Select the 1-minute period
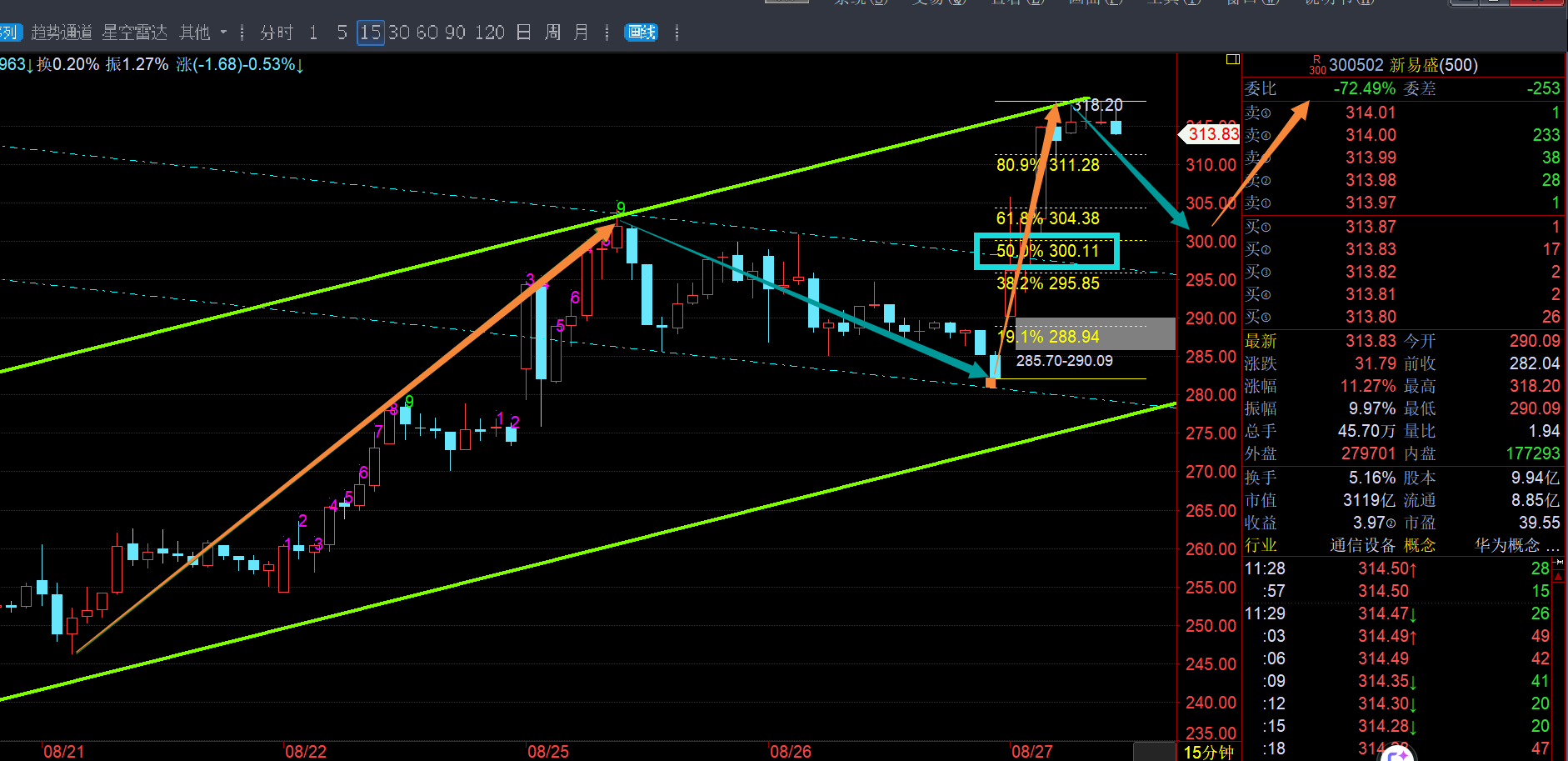Viewport: 1568px width, 761px height. click(x=313, y=33)
